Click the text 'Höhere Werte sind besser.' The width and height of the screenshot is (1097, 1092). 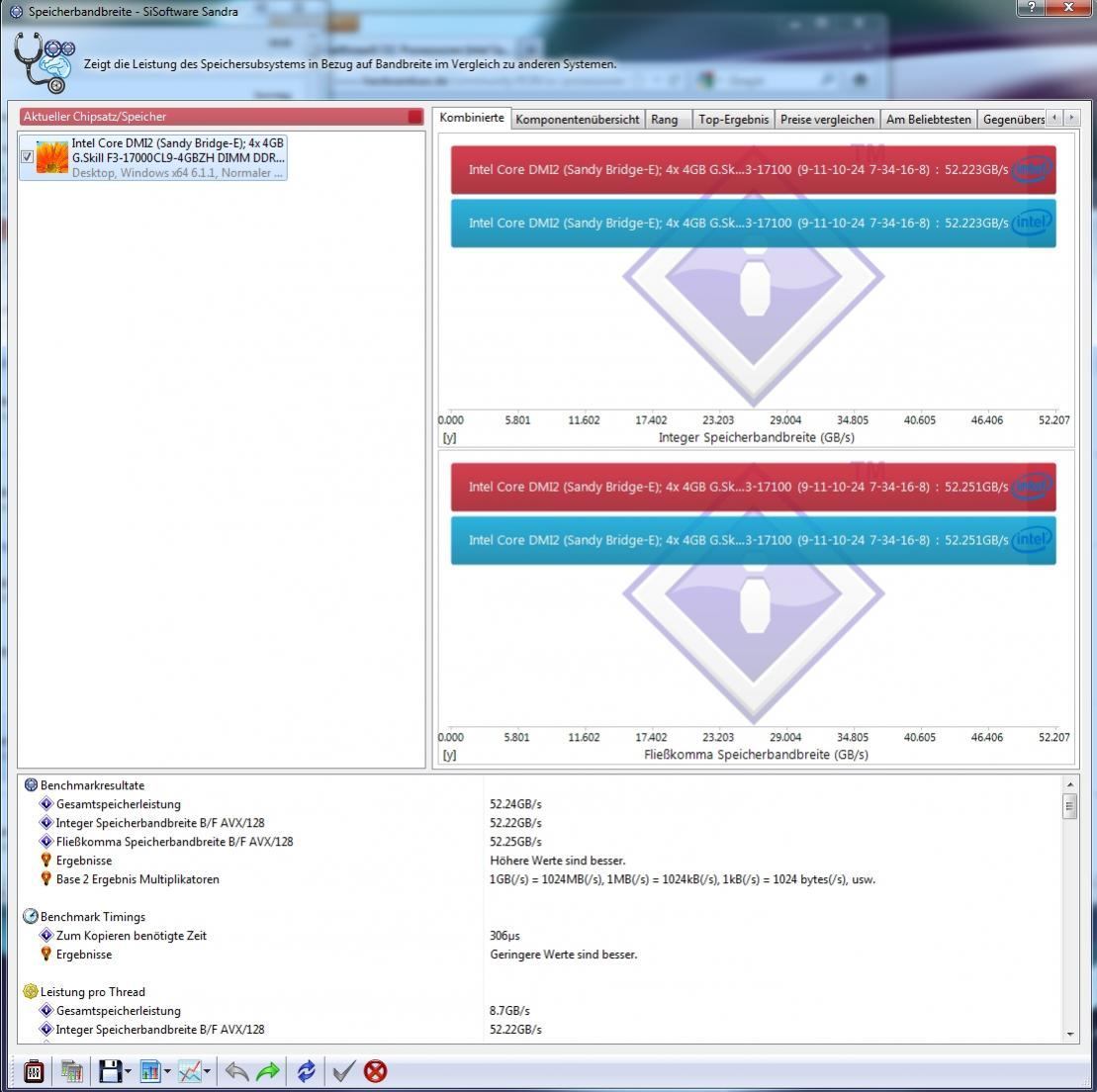click(x=558, y=861)
